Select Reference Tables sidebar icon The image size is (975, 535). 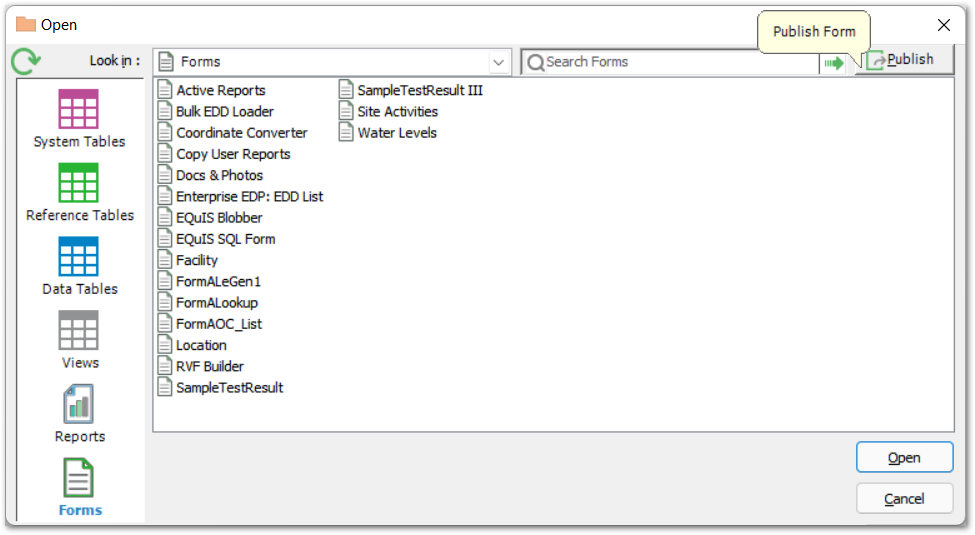tap(78, 182)
